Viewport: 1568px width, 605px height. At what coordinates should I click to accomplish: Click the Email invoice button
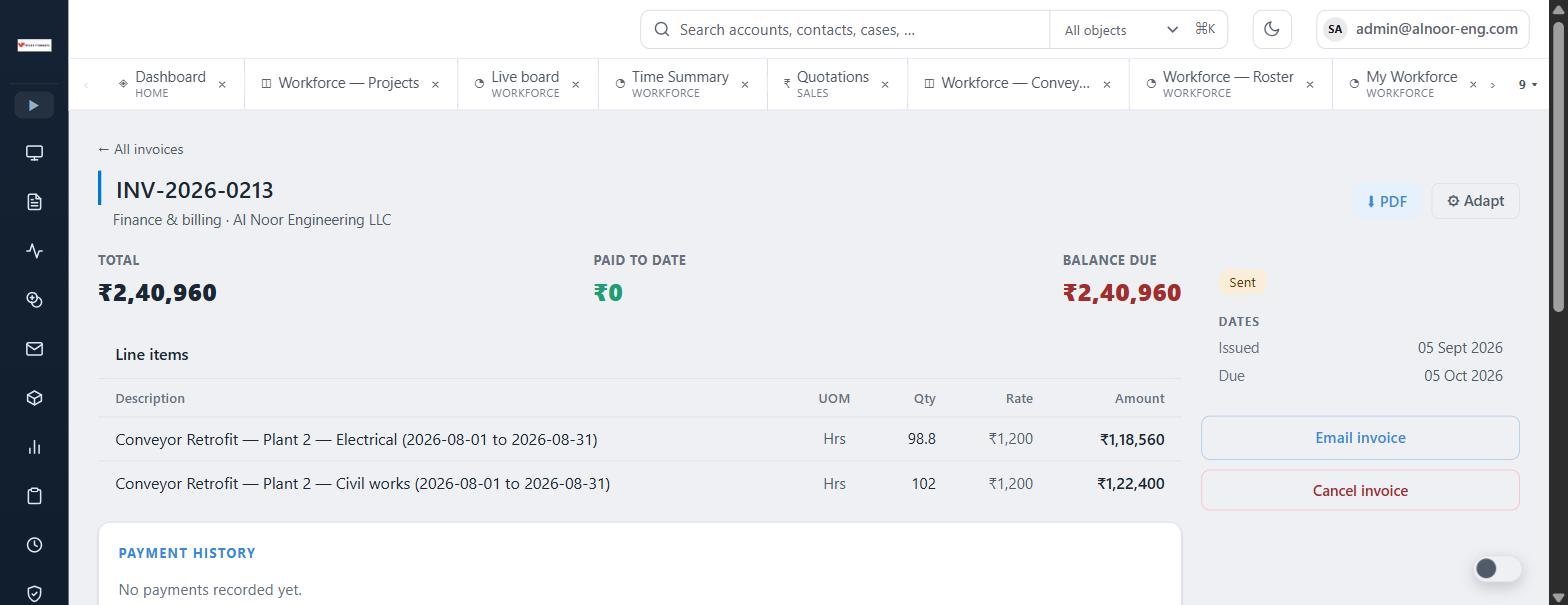(1360, 438)
